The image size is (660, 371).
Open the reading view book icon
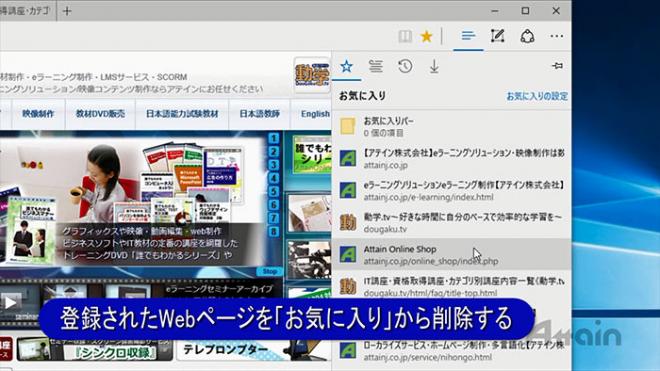pyautogui.click(x=405, y=36)
